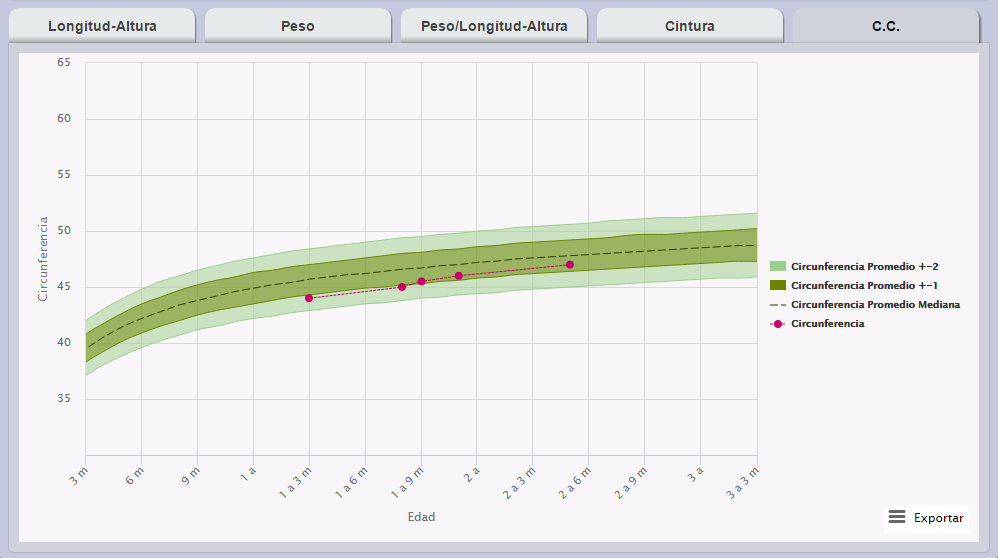Image resolution: width=998 pixels, height=558 pixels.
Task: Select the Peso/Longitud-Altura tab
Action: (x=494, y=26)
